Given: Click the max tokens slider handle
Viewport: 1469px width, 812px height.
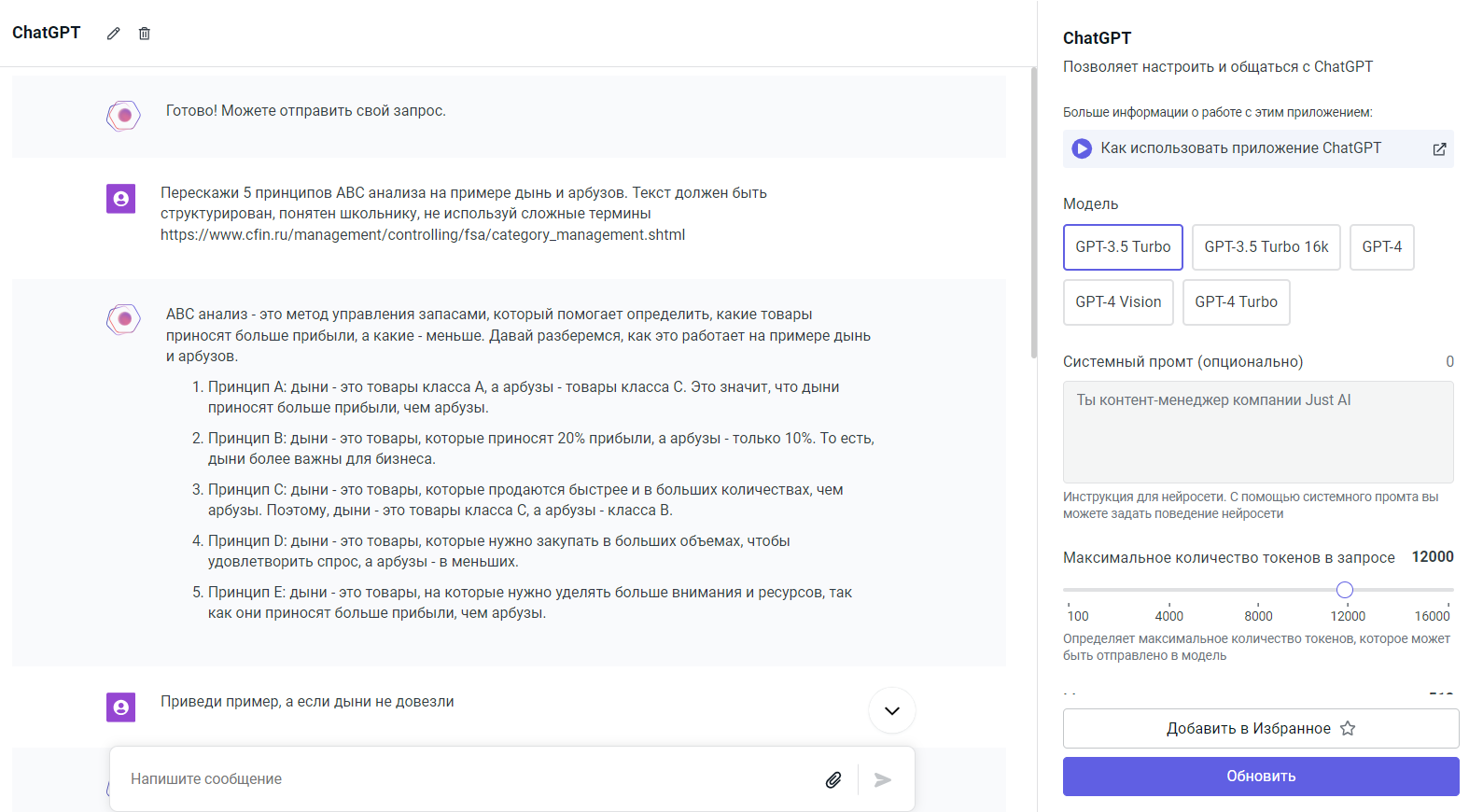Looking at the screenshot, I should (x=1345, y=590).
